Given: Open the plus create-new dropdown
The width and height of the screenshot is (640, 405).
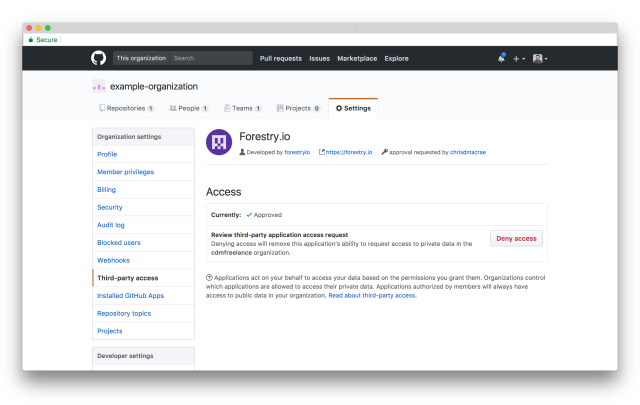Looking at the screenshot, I should 519,58.
